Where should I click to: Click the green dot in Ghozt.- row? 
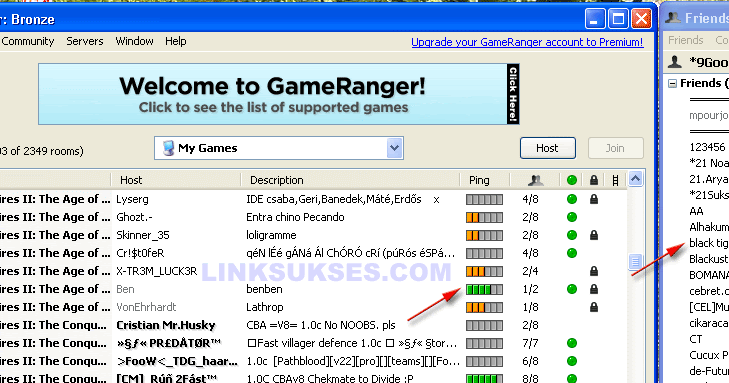pos(572,217)
